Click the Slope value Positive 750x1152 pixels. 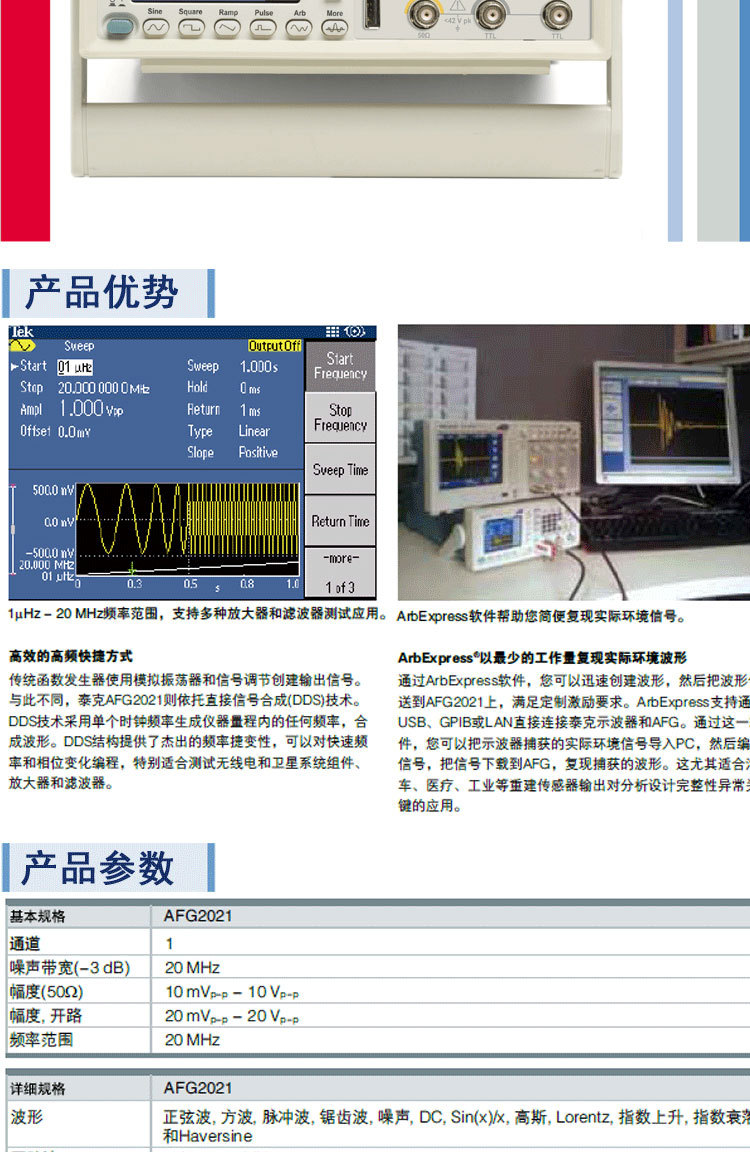point(258,453)
